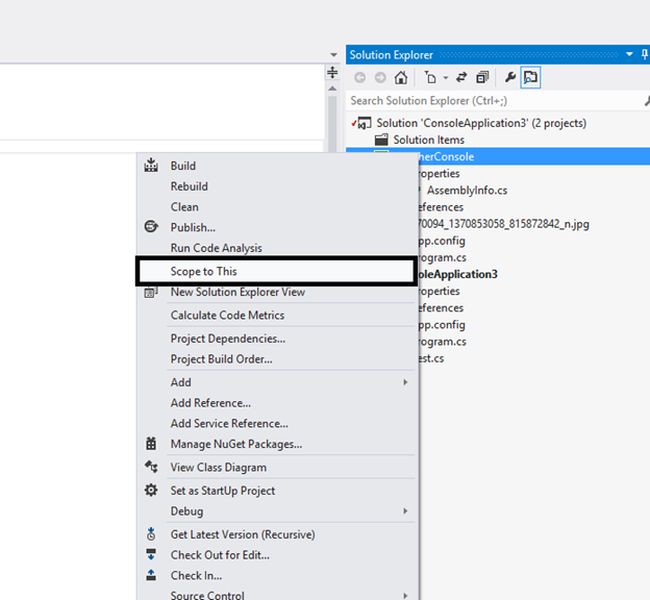The image size is (650, 600).
Task: Click the Build icon in context menu
Action: [x=151, y=165]
